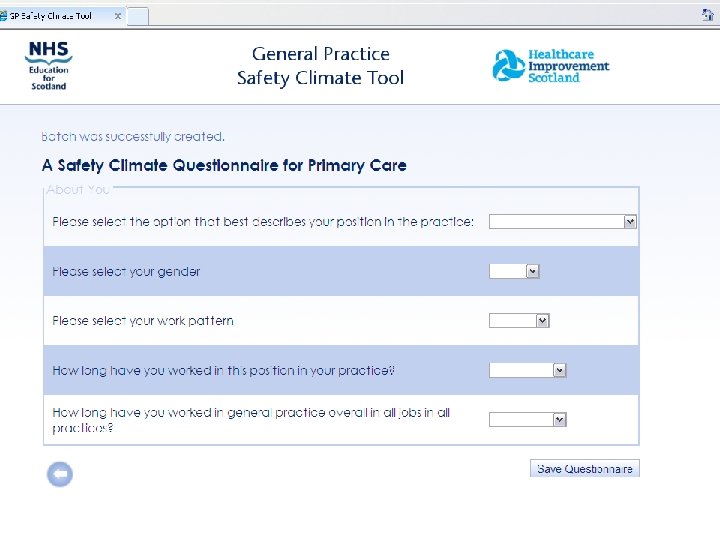Click the 'Please select your gender' label
The width and height of the screenshot is (720, 540).
click(x=126, y=271)
